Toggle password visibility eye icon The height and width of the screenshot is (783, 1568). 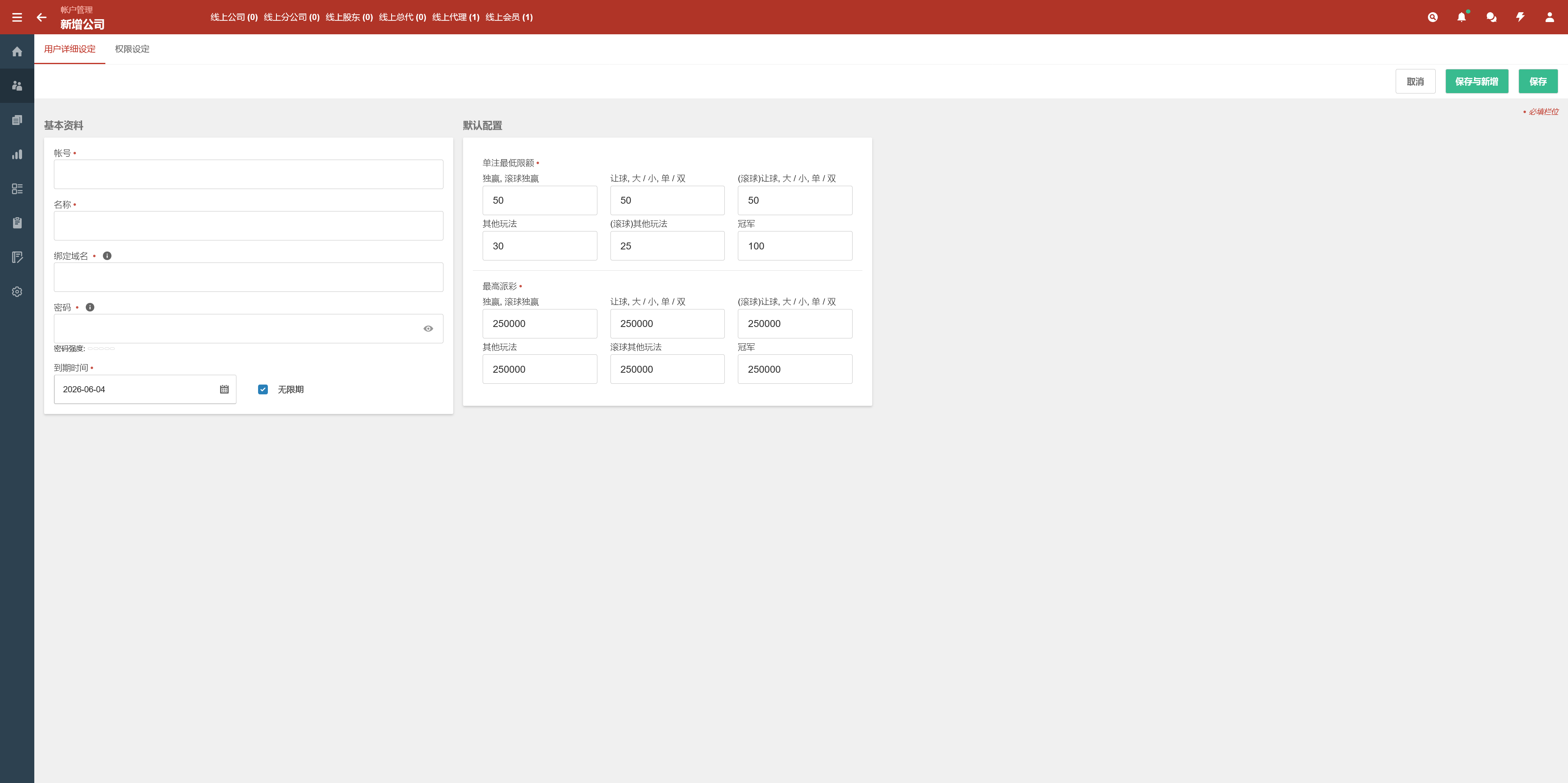point(428,329)
